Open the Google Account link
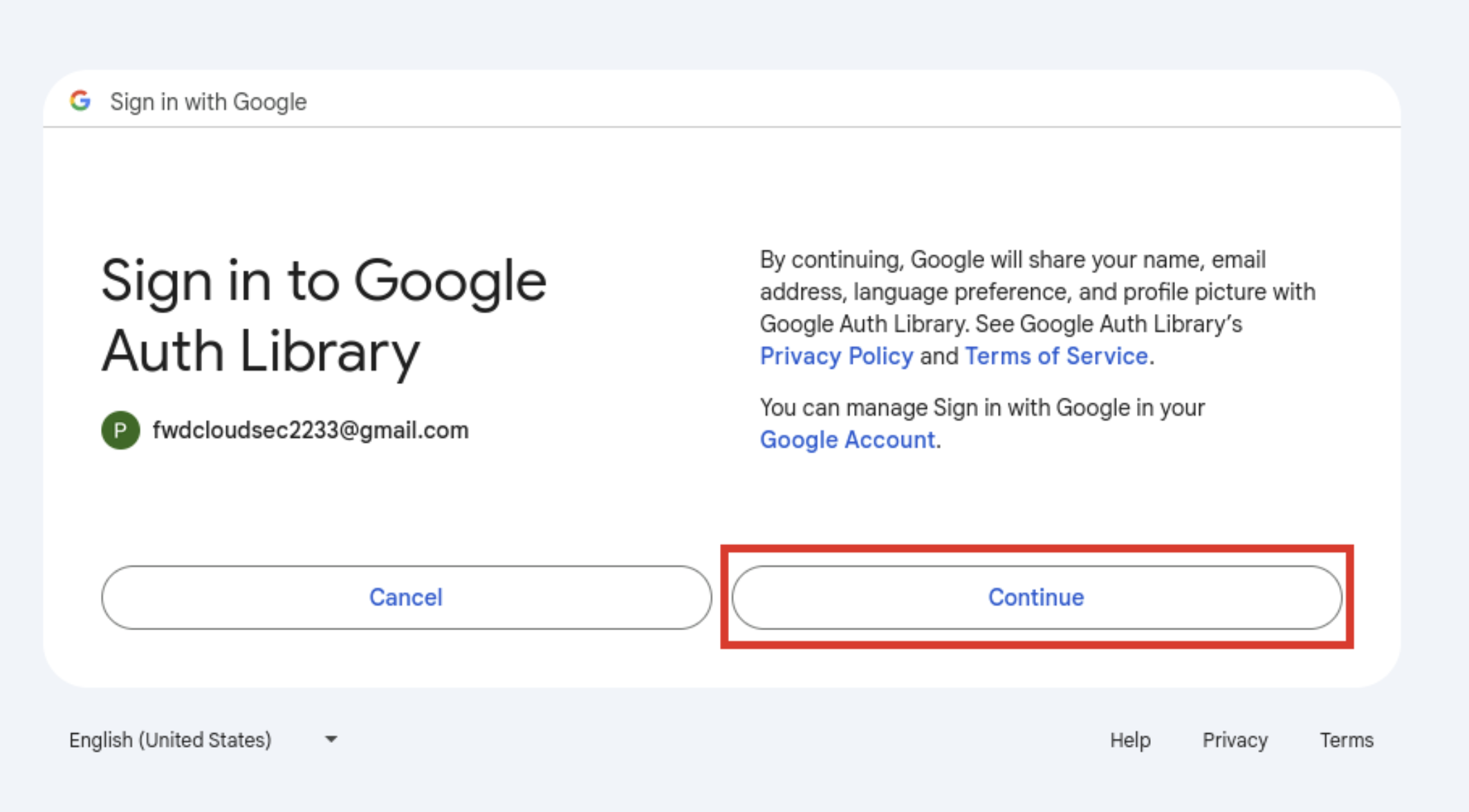 pyautogui.click(x=847, y=440)
